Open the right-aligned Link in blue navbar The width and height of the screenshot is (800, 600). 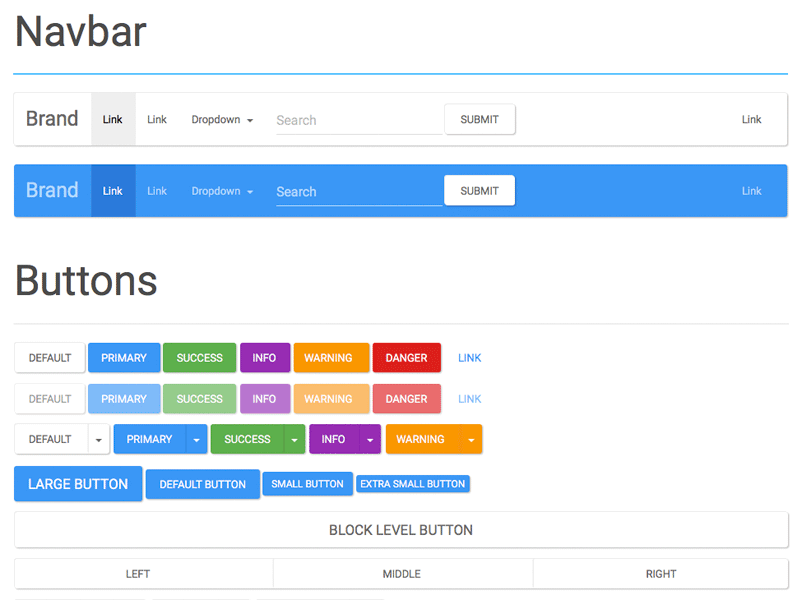751,190
